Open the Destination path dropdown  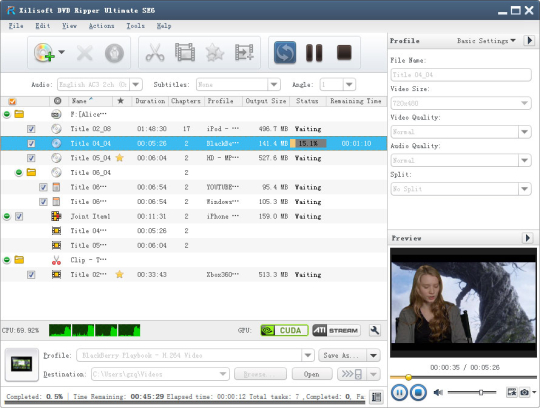[223, 374]
